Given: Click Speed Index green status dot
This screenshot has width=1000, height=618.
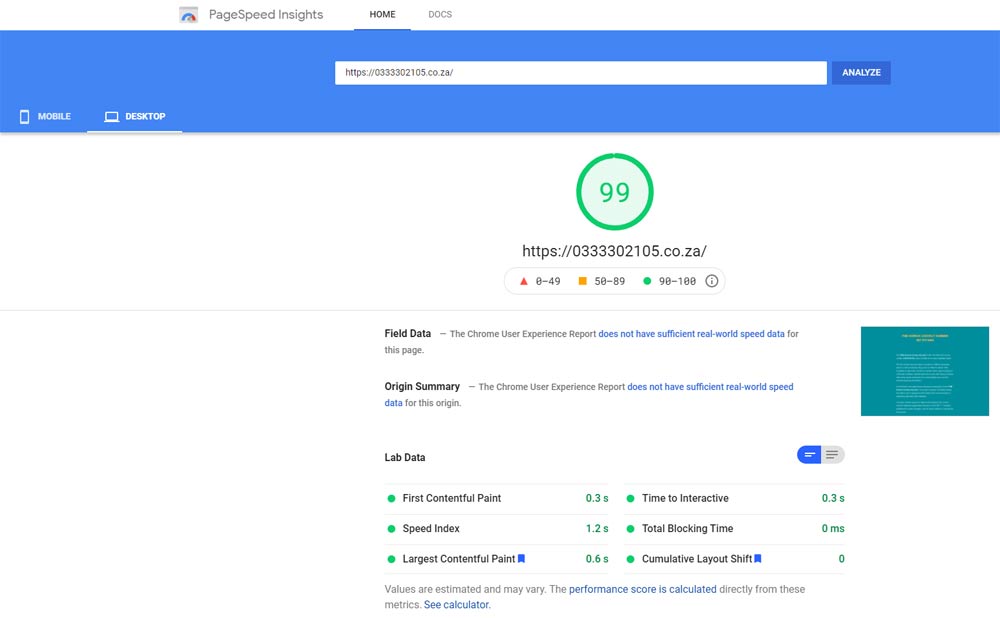Looking at the screenshot, I should pyautogui.click(x=392, y=529).
